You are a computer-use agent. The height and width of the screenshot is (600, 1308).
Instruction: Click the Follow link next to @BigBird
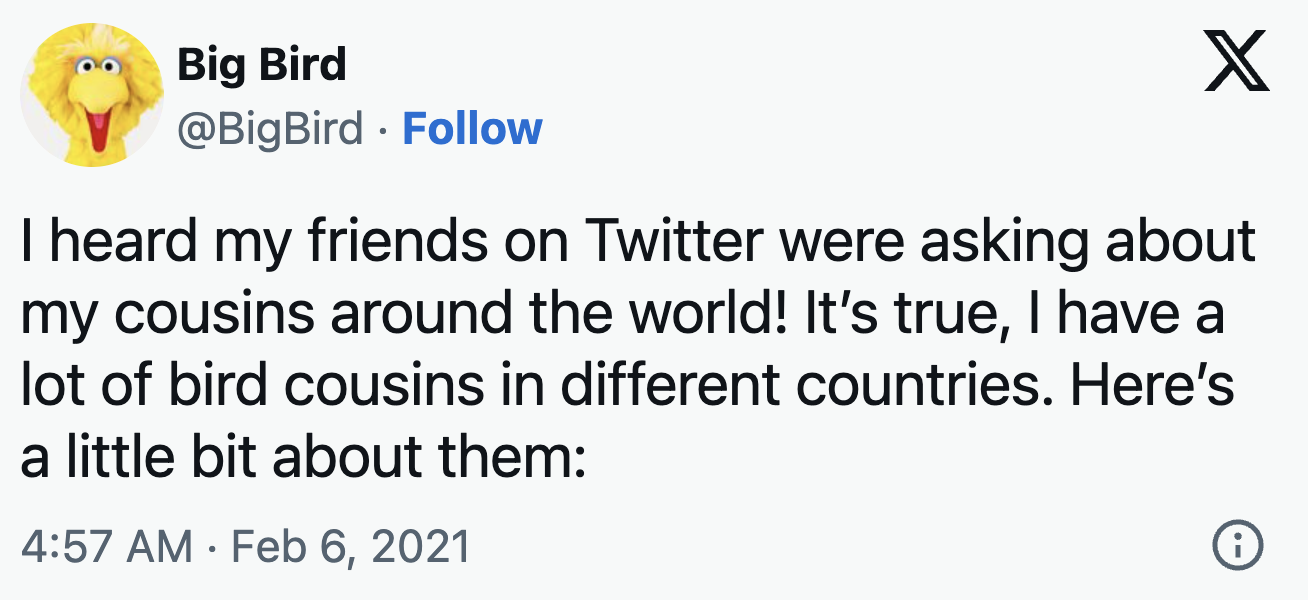[474, 128]
